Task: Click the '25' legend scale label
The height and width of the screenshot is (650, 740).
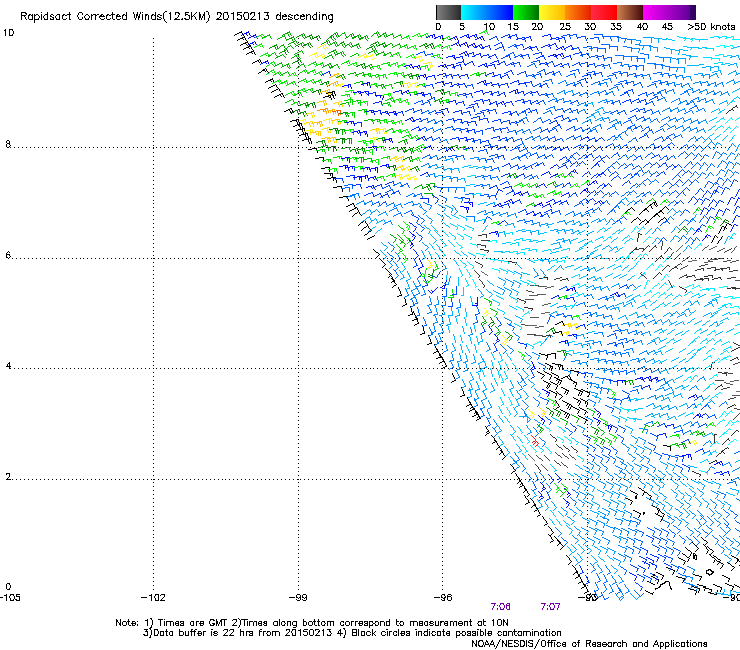Action: tap(565, 27)
